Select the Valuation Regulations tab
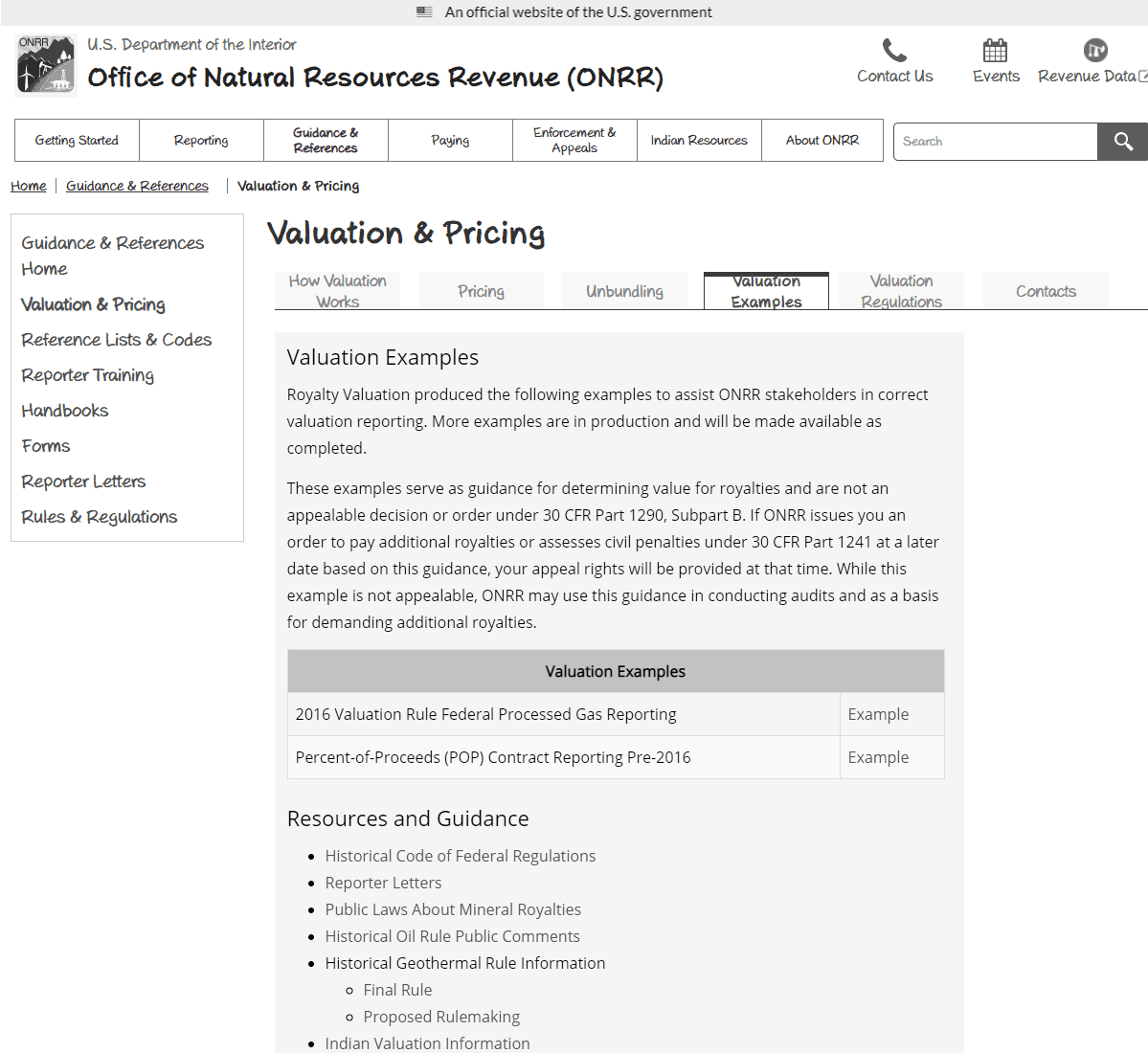1148x1053 pixels. (x=901, y=291)
